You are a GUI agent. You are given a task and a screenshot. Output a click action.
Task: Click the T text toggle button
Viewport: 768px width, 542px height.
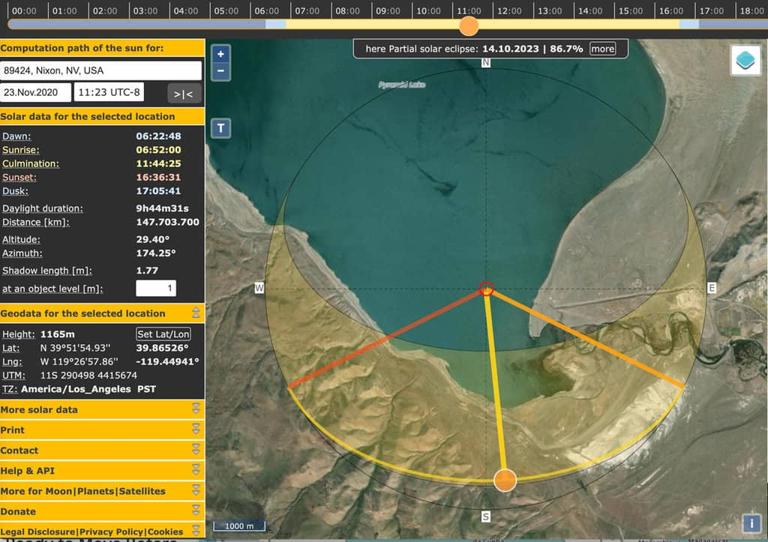[221, 128]
